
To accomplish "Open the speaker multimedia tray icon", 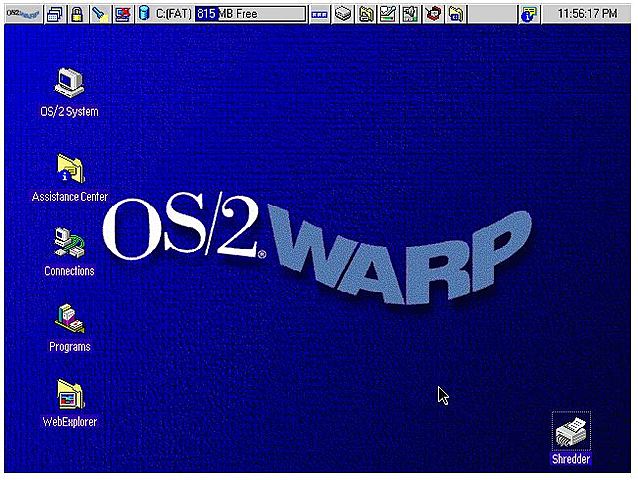I will click(410, 14).
